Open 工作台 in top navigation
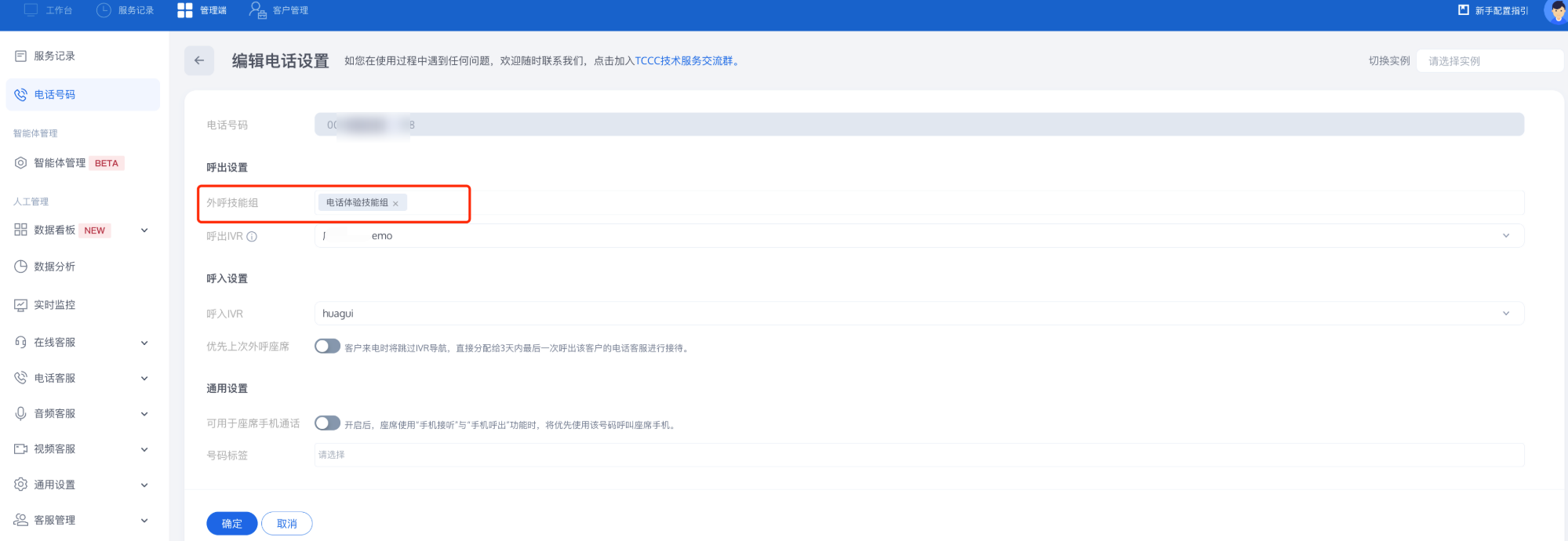Viewport: 1568px width, 541px height. 49,10
